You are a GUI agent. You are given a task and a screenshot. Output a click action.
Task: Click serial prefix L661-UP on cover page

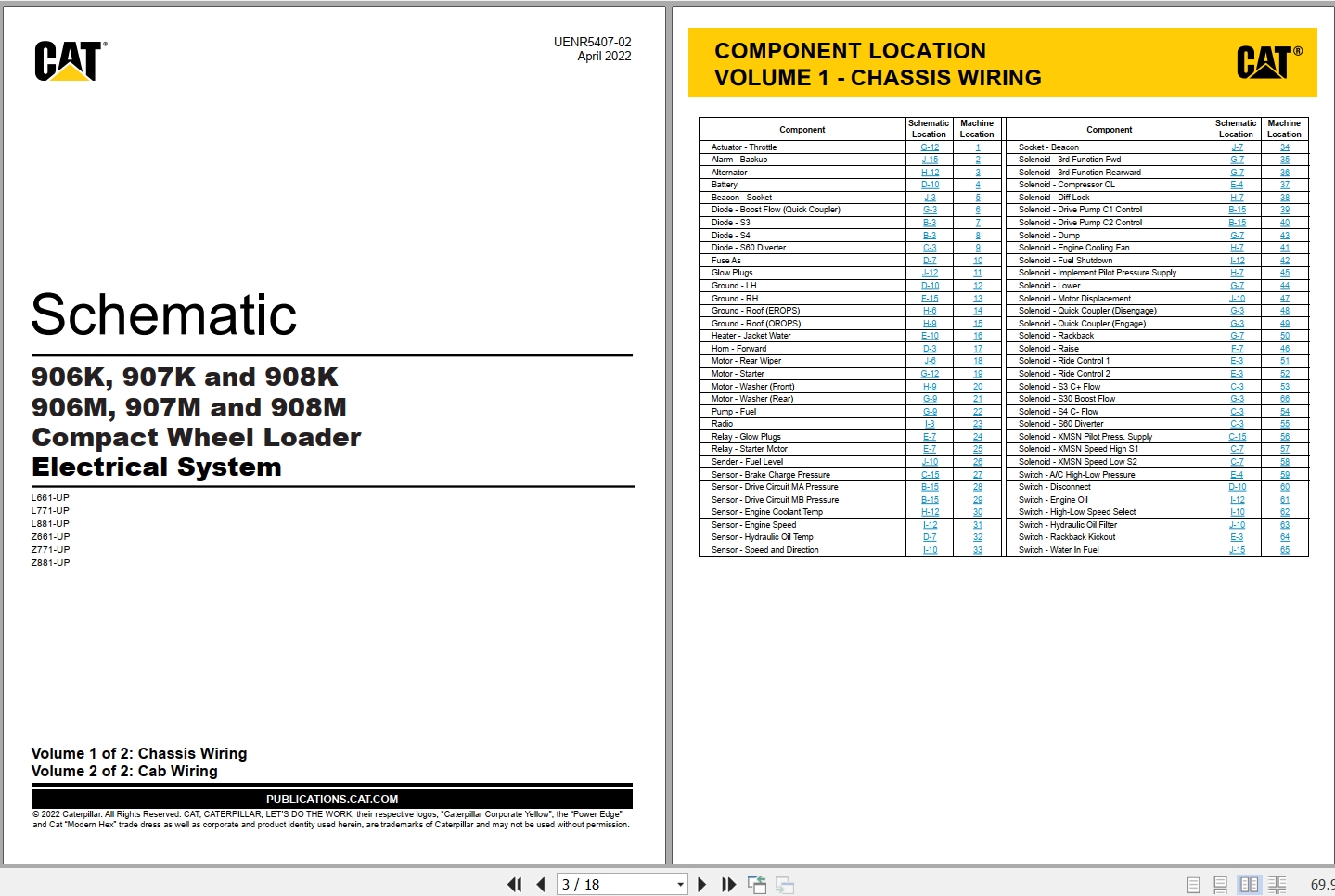(50, 498)
